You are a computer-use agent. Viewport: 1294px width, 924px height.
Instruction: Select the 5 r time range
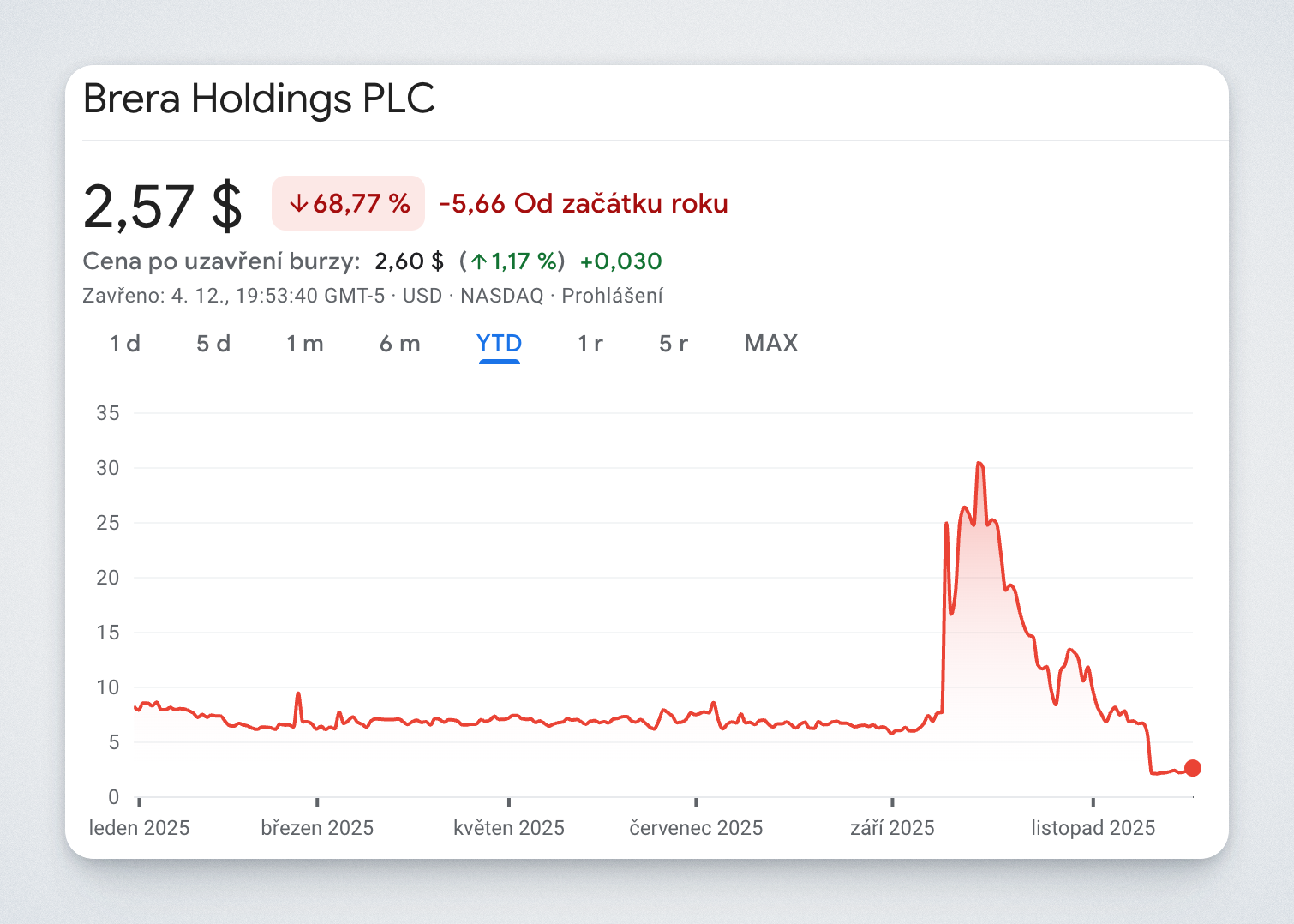(673, 344)
